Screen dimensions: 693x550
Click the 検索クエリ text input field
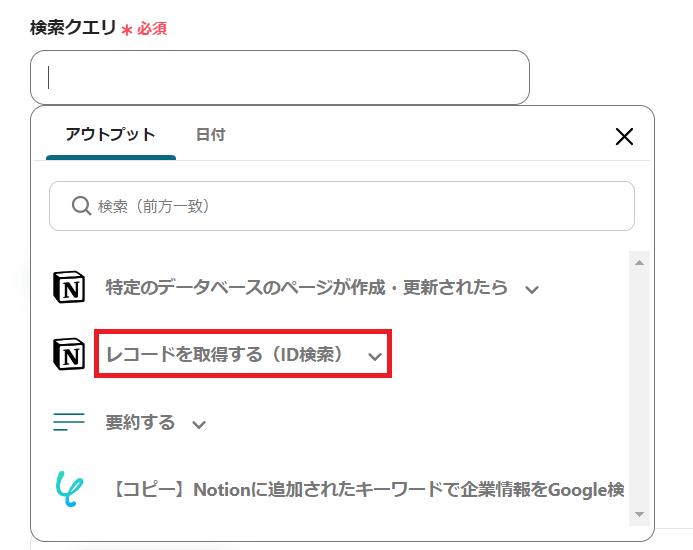click(280, 77)
